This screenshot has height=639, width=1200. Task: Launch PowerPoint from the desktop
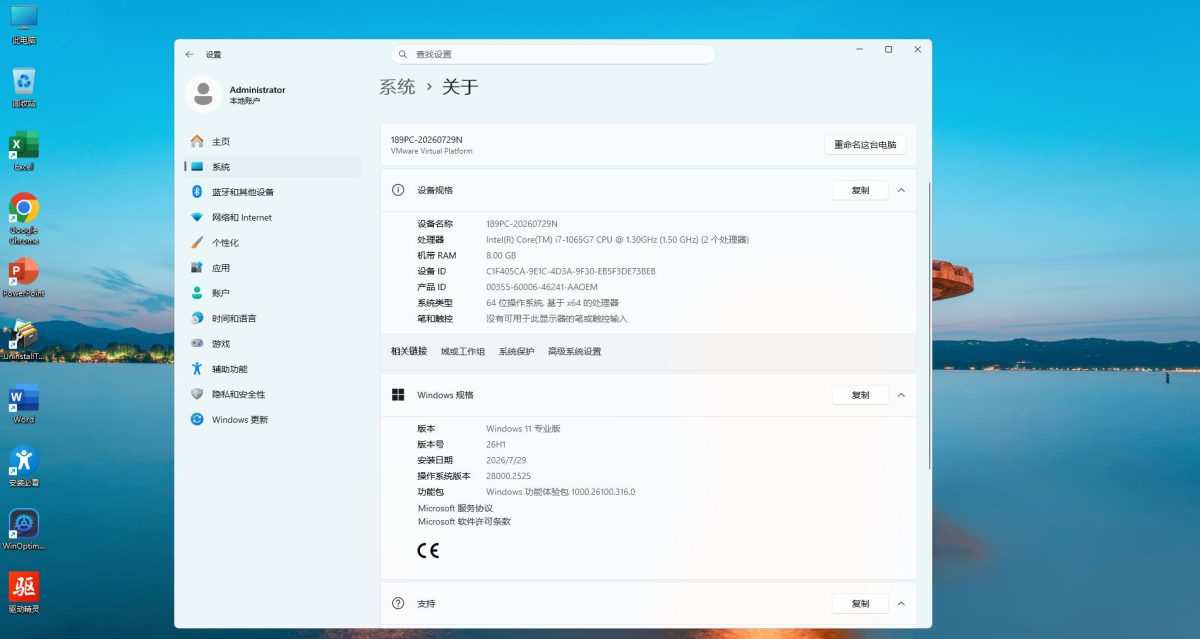pyautogui.click(x=24, y=277)
